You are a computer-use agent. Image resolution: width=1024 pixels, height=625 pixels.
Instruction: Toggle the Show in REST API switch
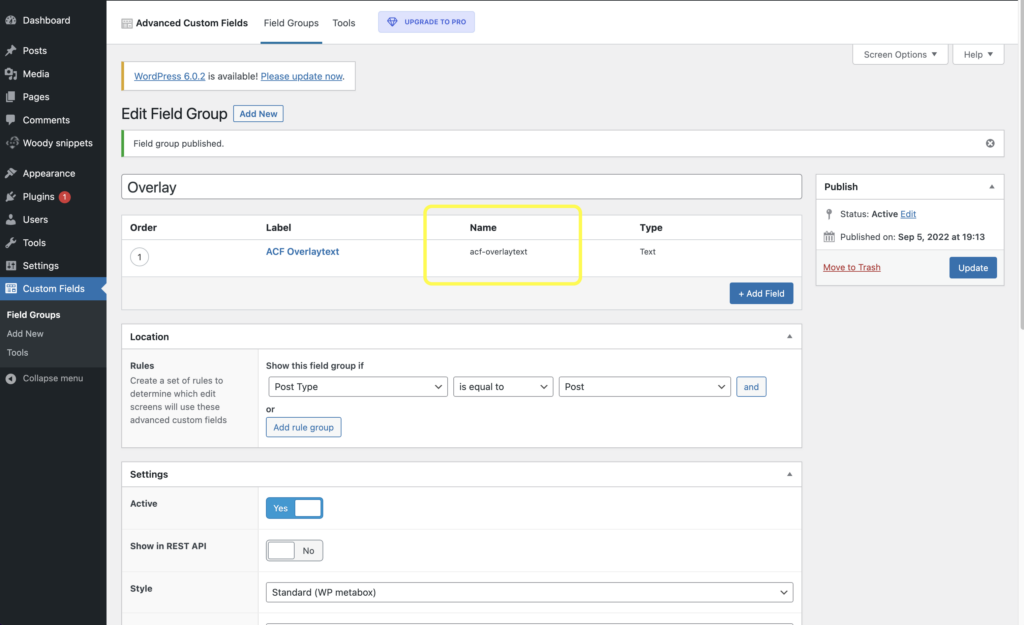tap(294, 551)
